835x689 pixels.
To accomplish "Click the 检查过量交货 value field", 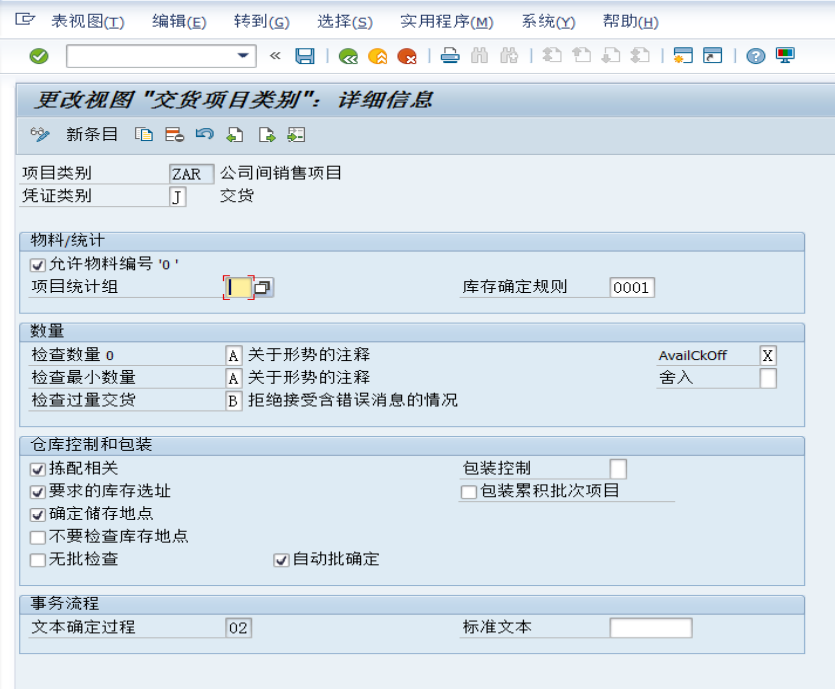I will pos(234,401).
